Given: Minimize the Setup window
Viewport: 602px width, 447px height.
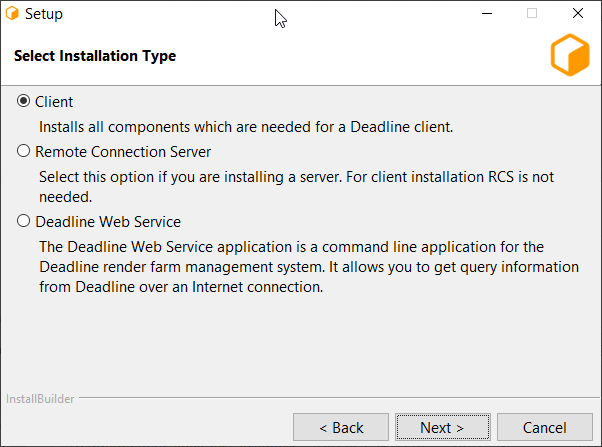Looking at the screenshot, I should 486,14.
